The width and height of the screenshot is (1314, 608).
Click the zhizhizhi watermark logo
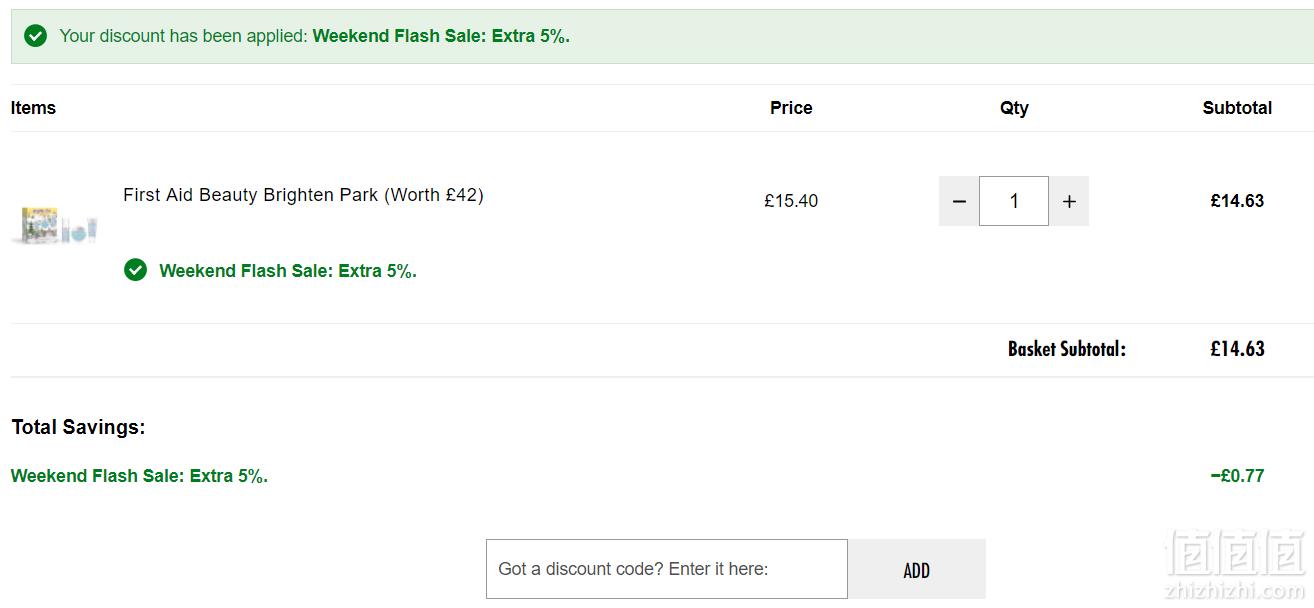tap(1237, 565)
